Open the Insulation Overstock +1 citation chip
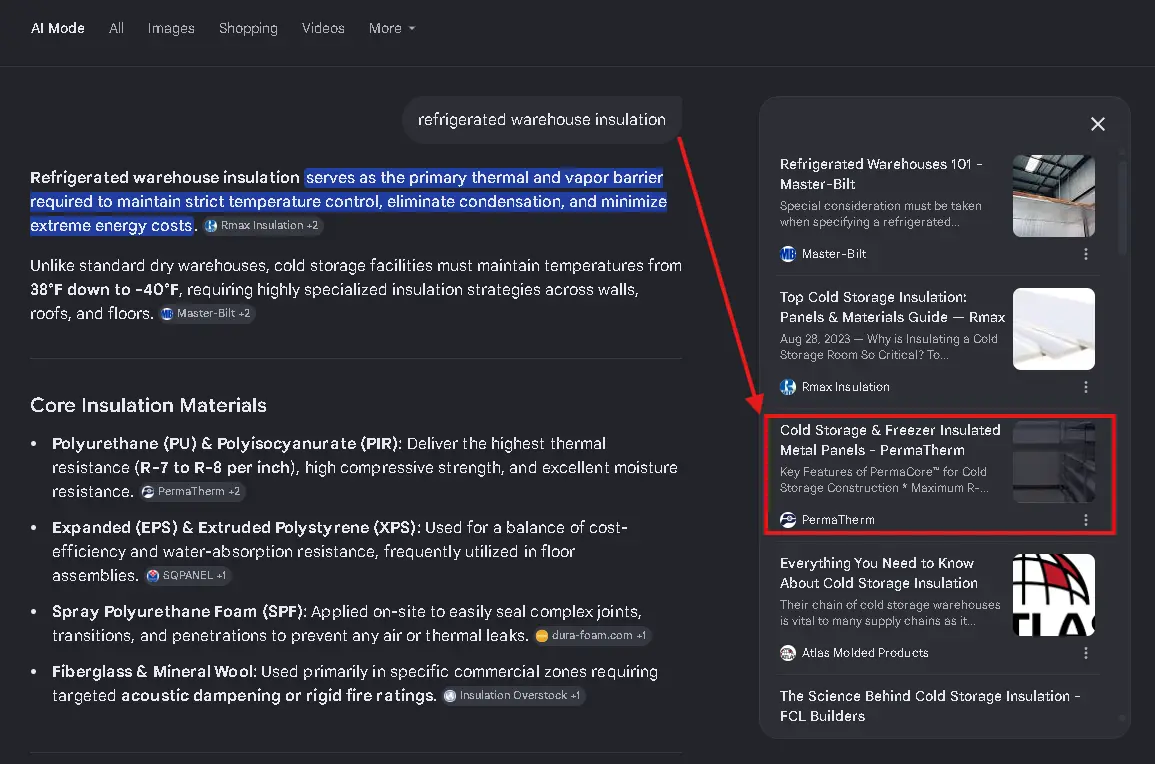The width and height of the screenshot is (1155, 764). (x=513, y=695)
